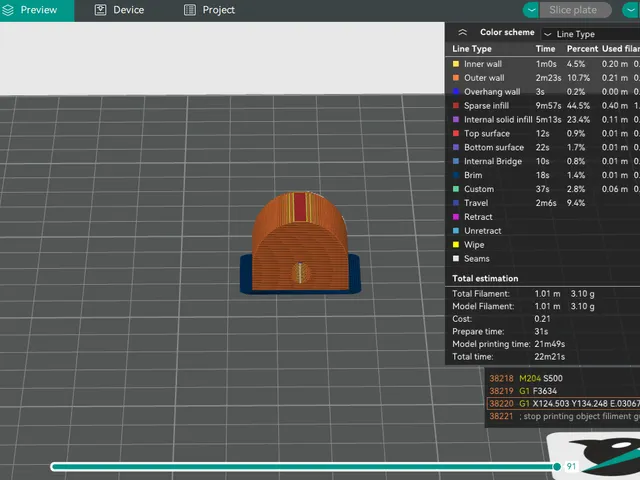Toggle Overhang wall color swatch
This screenshot has width=640, height=480.
pos(456,91)
